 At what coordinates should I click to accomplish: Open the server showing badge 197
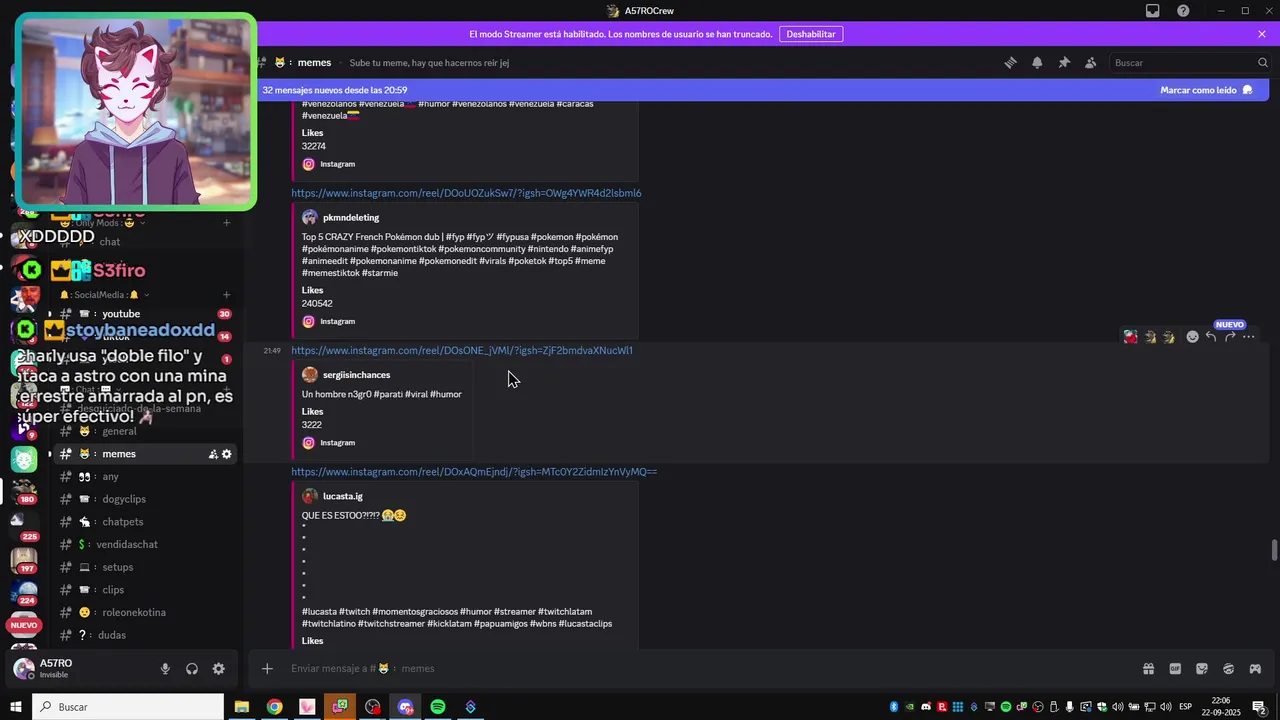(x=24, y=560)
